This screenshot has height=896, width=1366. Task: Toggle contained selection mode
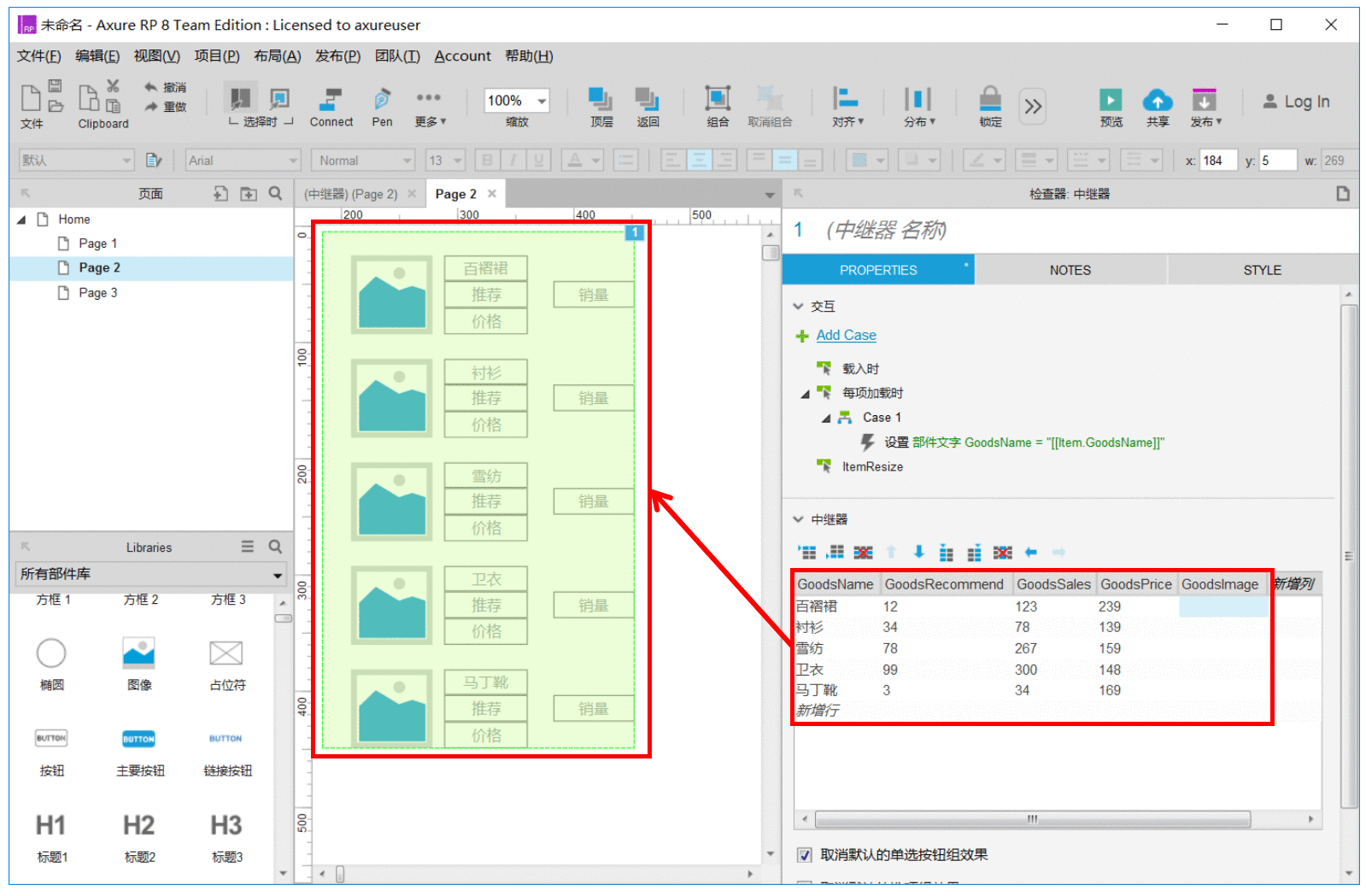278,98
